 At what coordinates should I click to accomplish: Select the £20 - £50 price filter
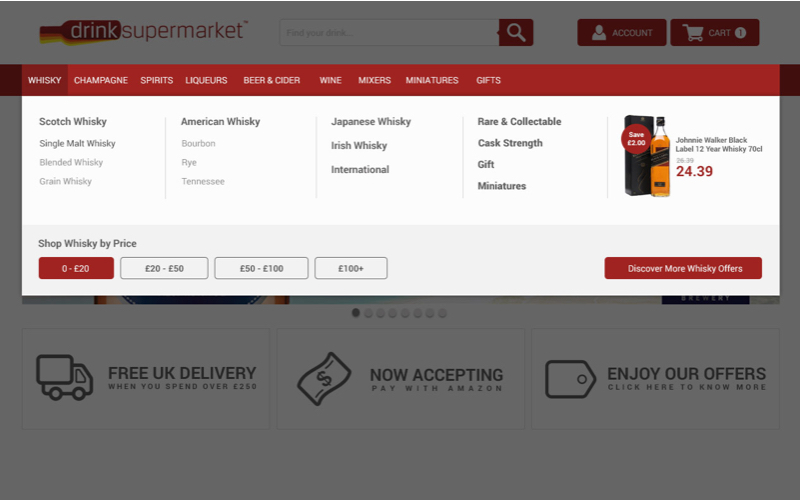point(164,268)
